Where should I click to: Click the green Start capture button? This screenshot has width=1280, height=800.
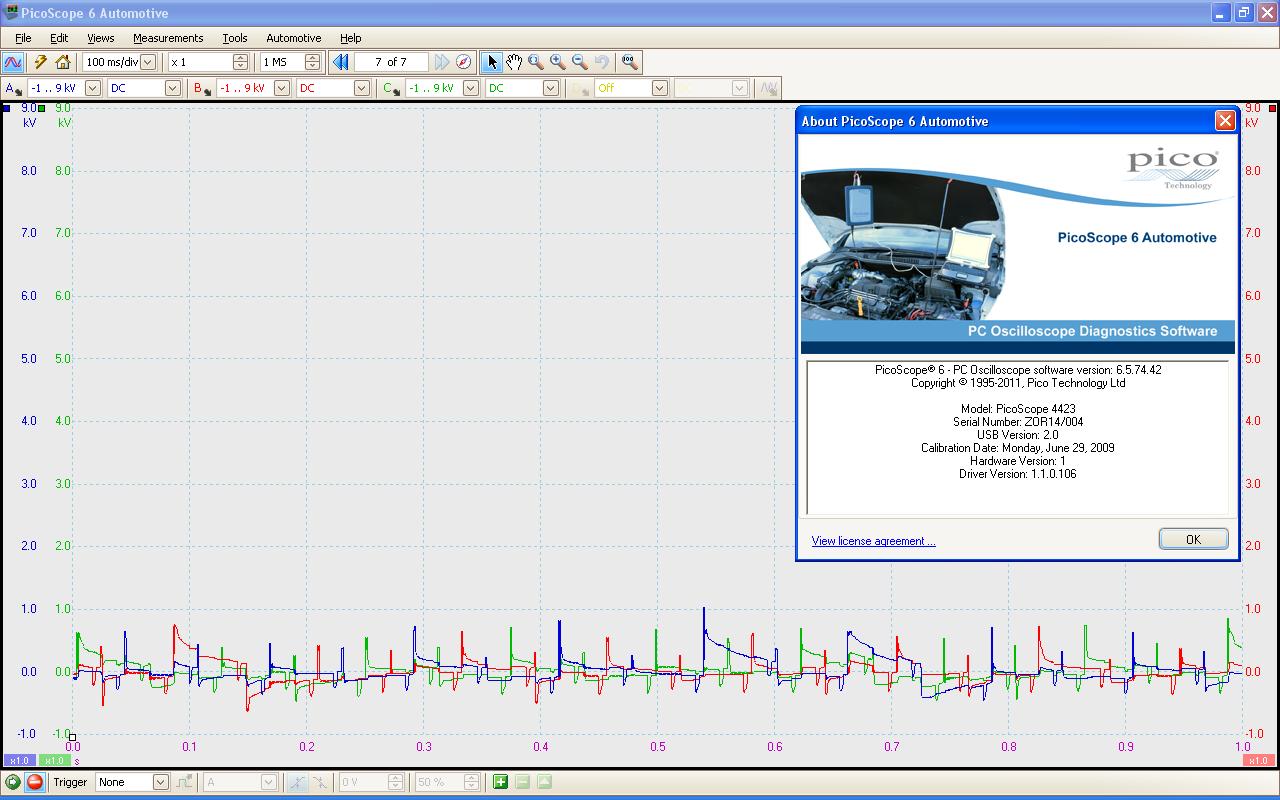pyautogui.click(x=13, y=782)
